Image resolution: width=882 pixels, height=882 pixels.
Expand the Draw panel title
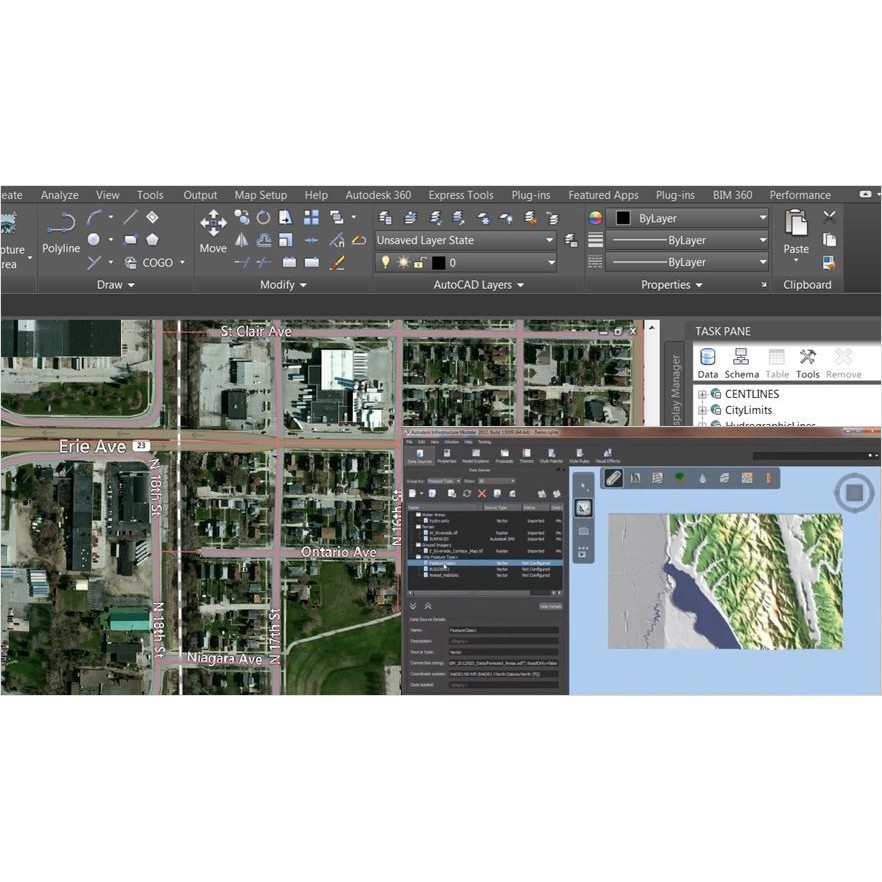[116, 285]
